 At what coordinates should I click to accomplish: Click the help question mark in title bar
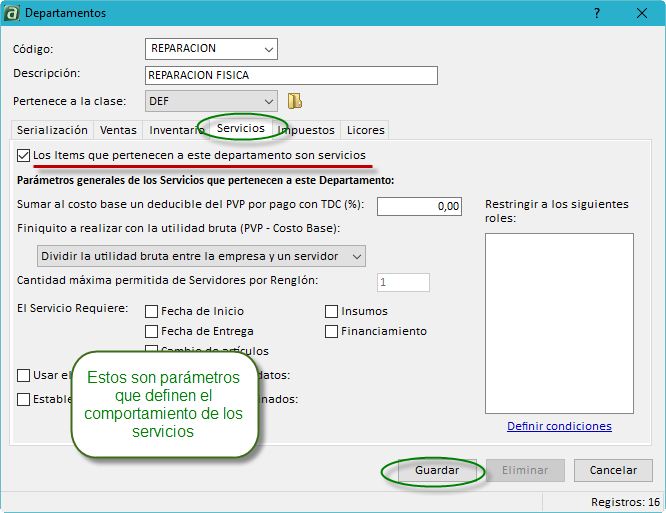(597, 13)
